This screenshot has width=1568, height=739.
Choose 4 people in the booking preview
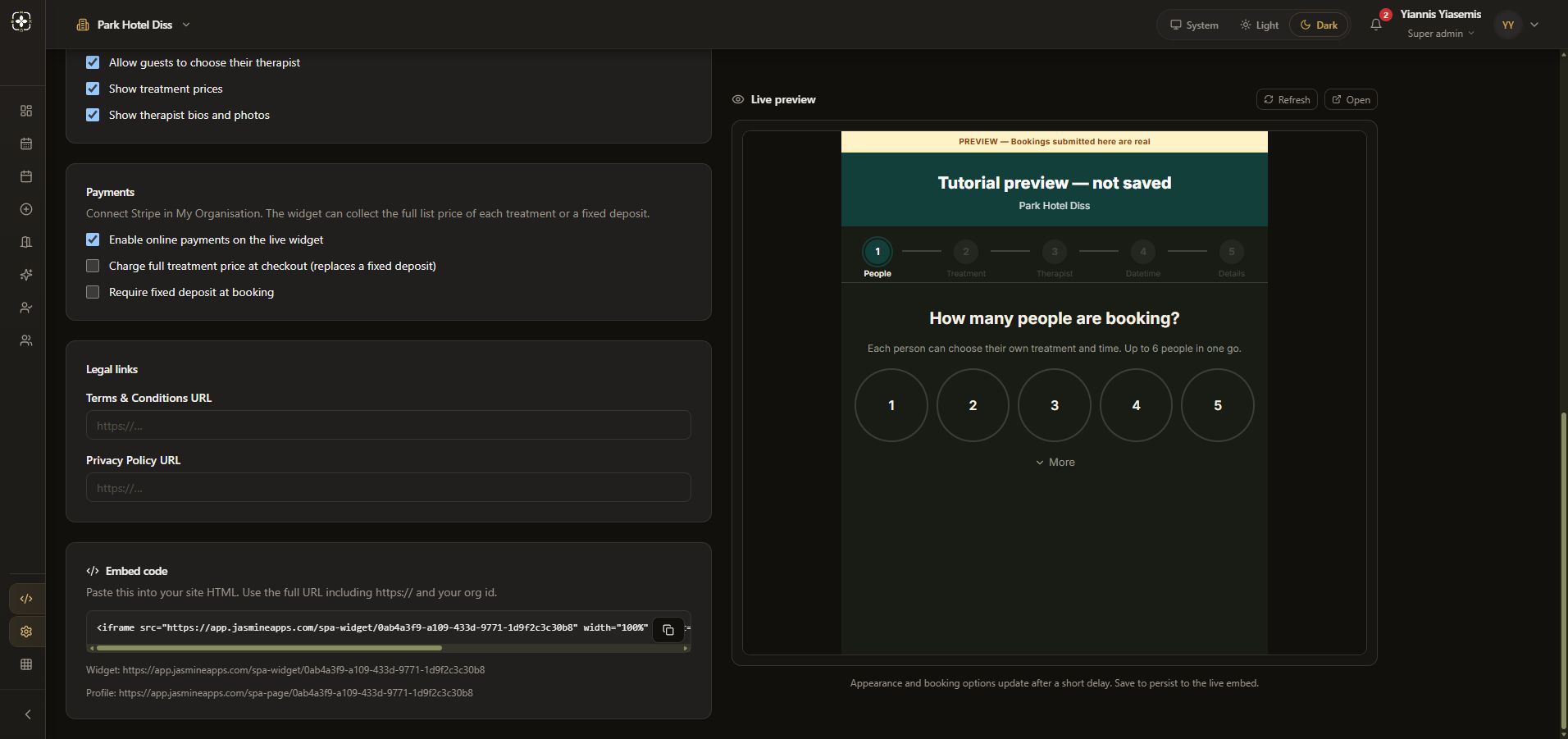pos(1136,405)
